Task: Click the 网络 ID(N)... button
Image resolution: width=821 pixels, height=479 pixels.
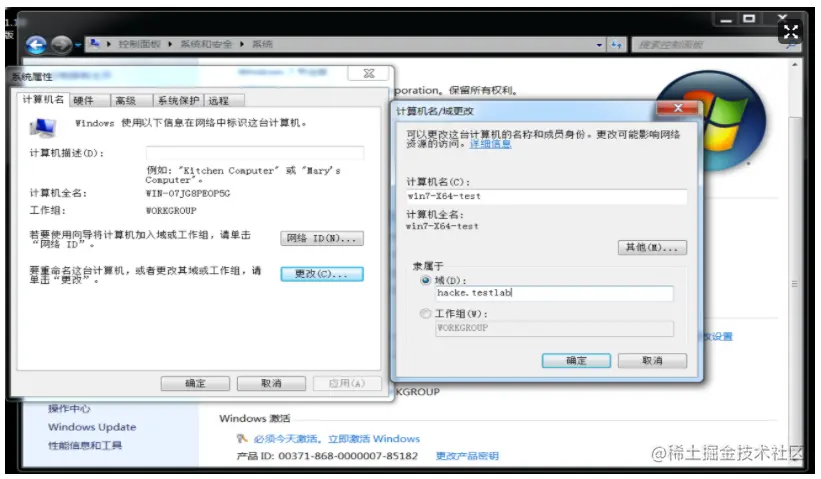Action: pos(321,238)
